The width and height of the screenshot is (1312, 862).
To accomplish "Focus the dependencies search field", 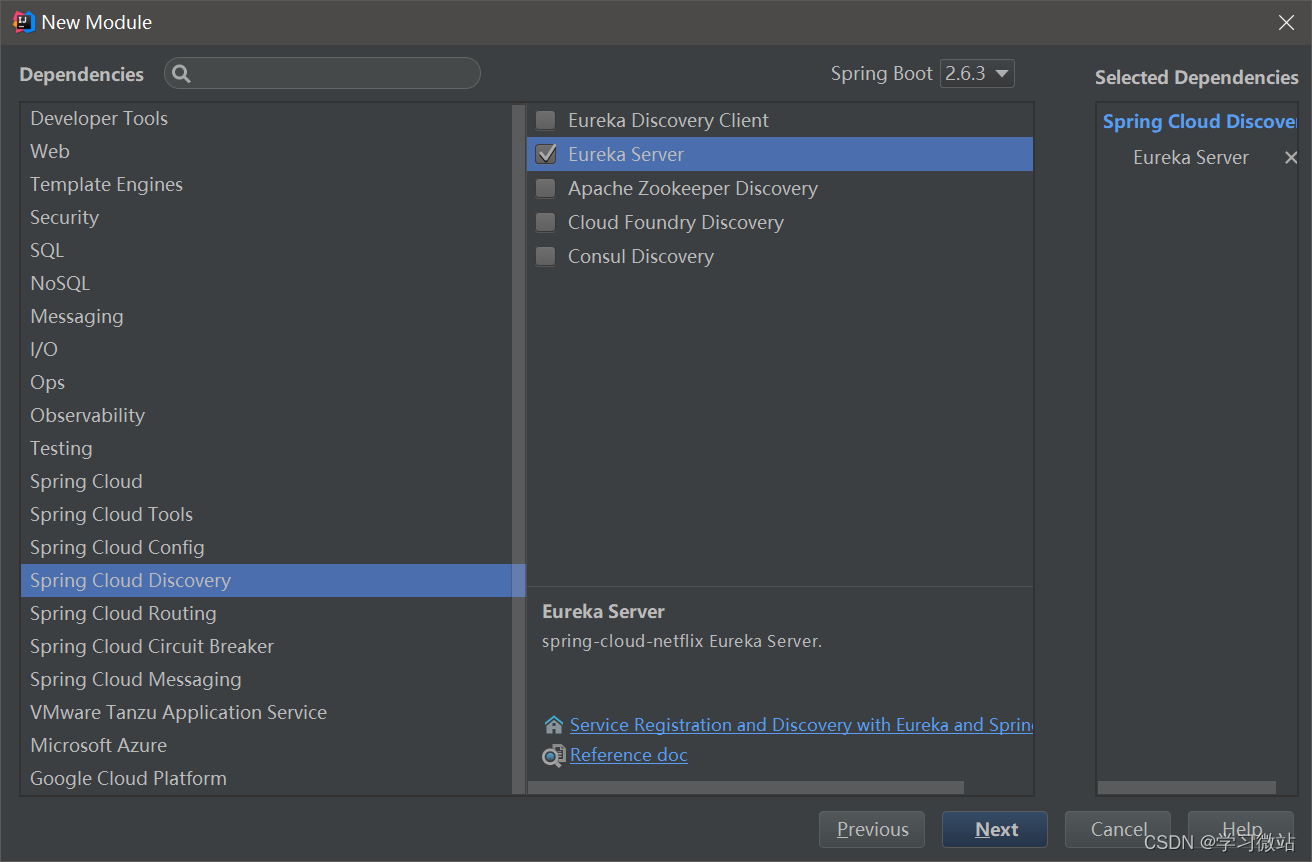I will point(322,73).
